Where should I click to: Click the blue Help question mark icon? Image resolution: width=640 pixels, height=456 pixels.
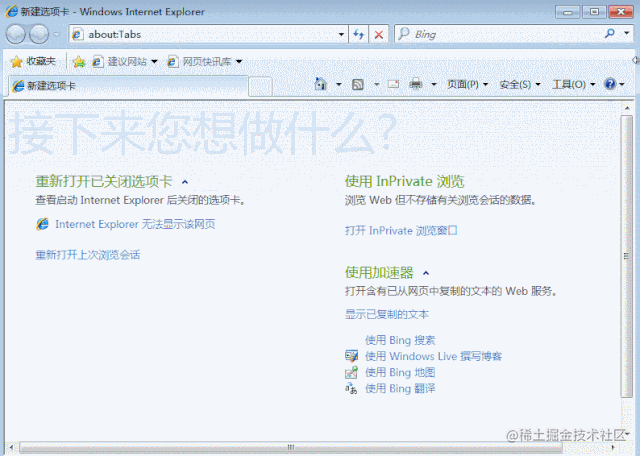[610, 84]
